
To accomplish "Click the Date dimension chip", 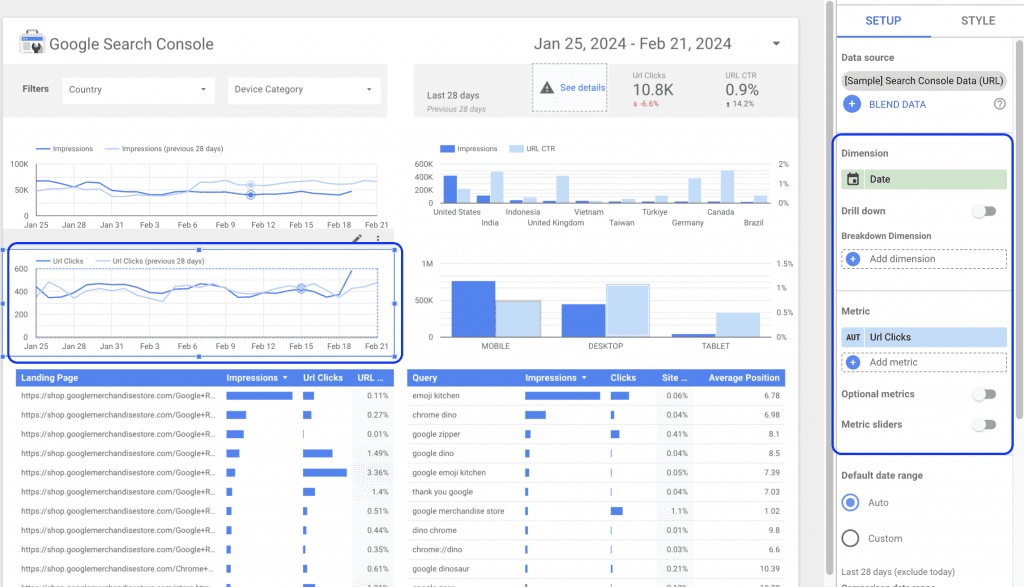I will click(923, 179).
